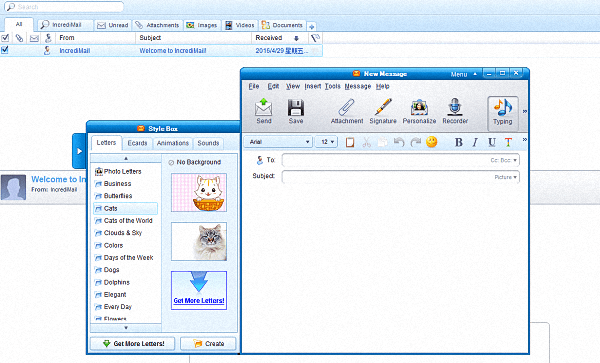Check the IncrediMail message checkbox
This screenshot has height=363, width=600.
pos(5,50)
